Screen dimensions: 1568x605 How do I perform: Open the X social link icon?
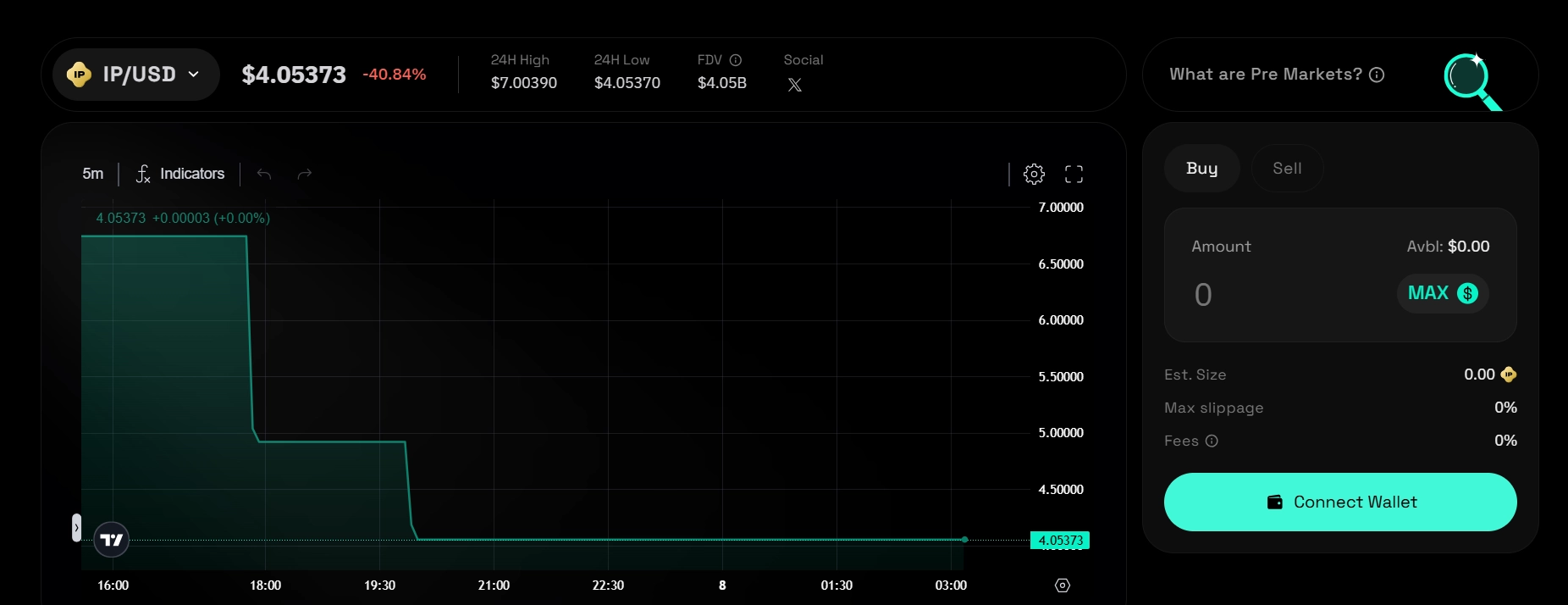pos(794,85)
